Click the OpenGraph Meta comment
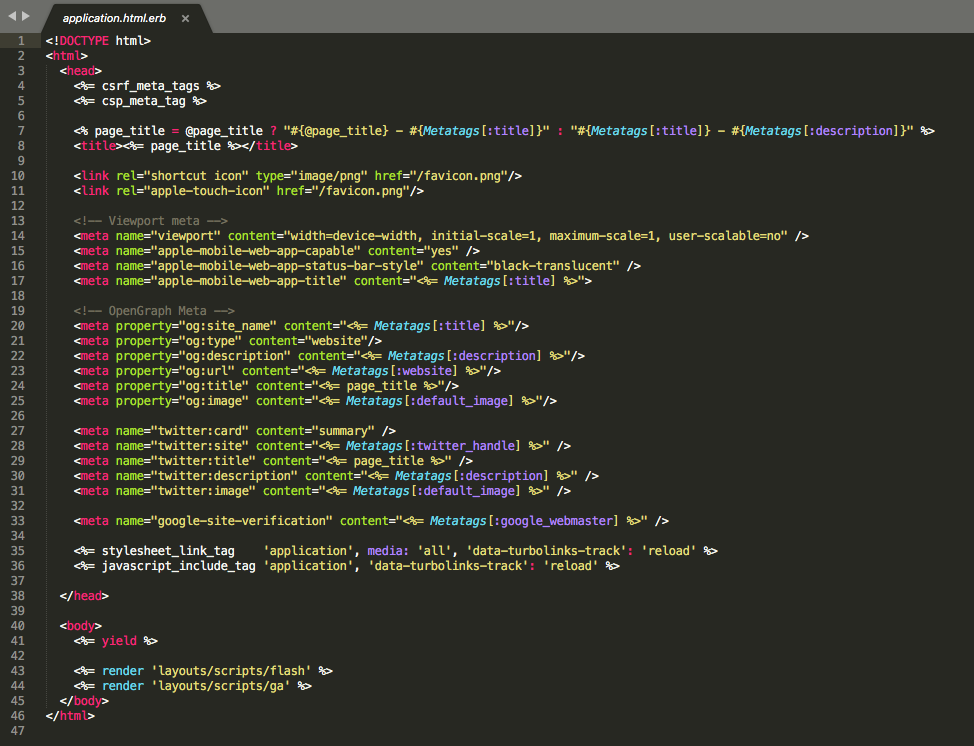 [x=154, y=311]
